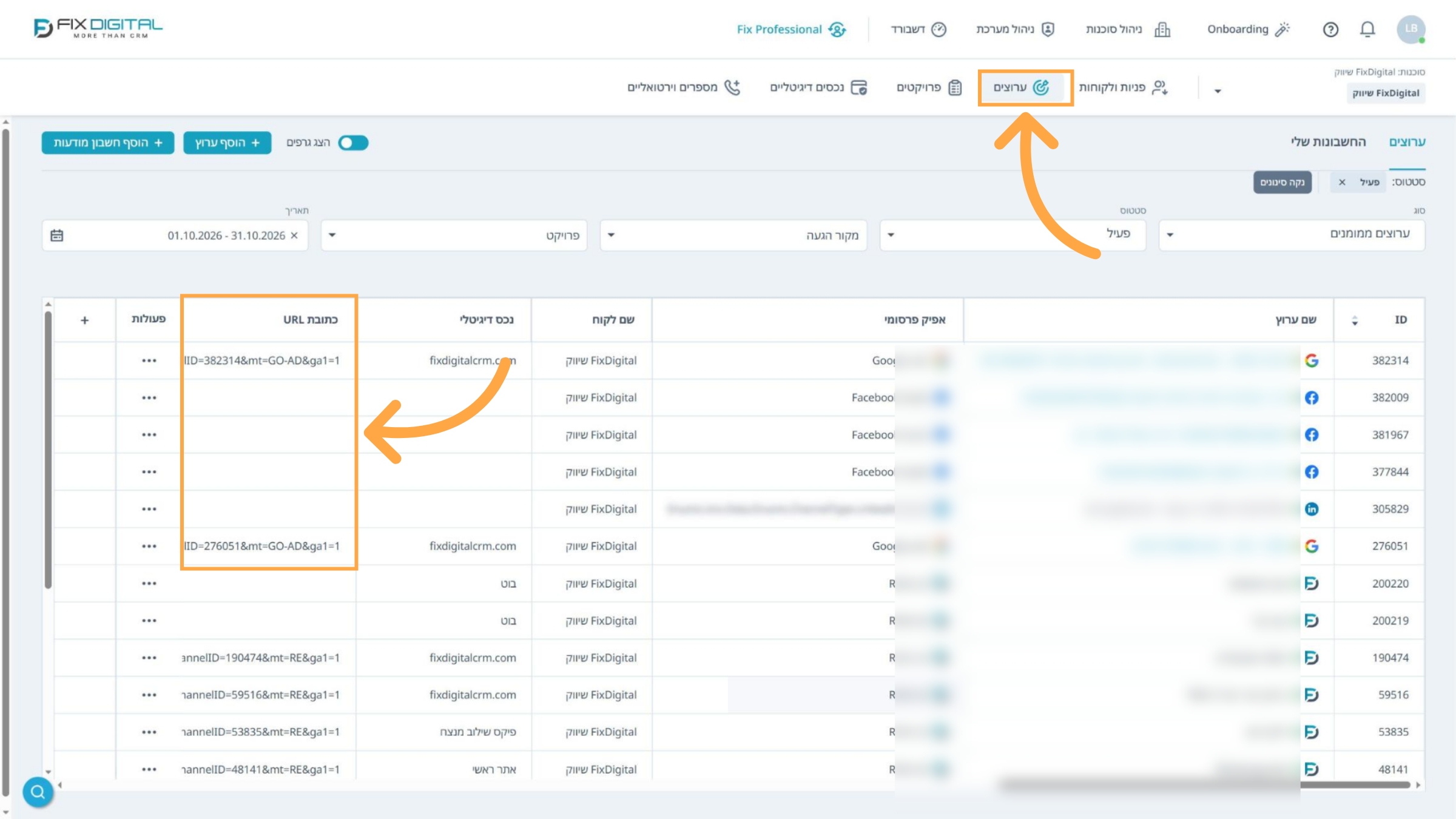This screenshot has width=1456, height=819.
Task: Click the plus icon to add table column
Action: pos(85,320)
